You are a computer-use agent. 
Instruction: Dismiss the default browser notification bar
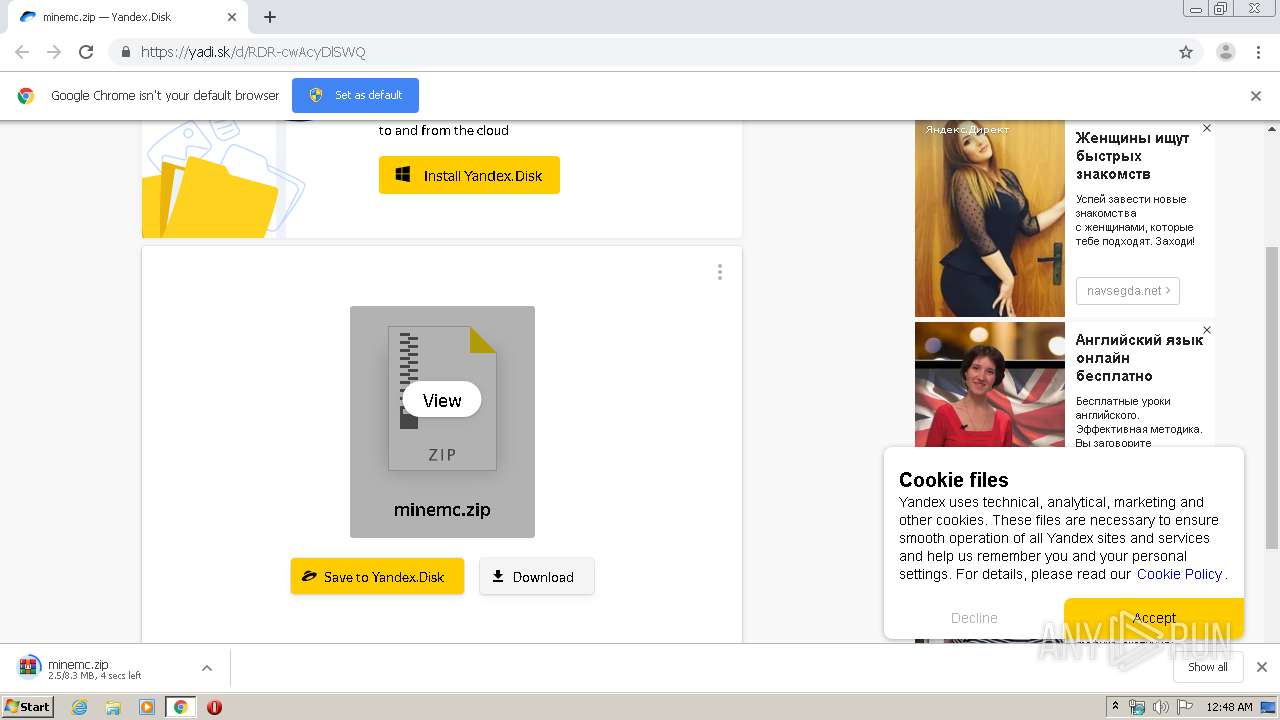coord(1256,96)
